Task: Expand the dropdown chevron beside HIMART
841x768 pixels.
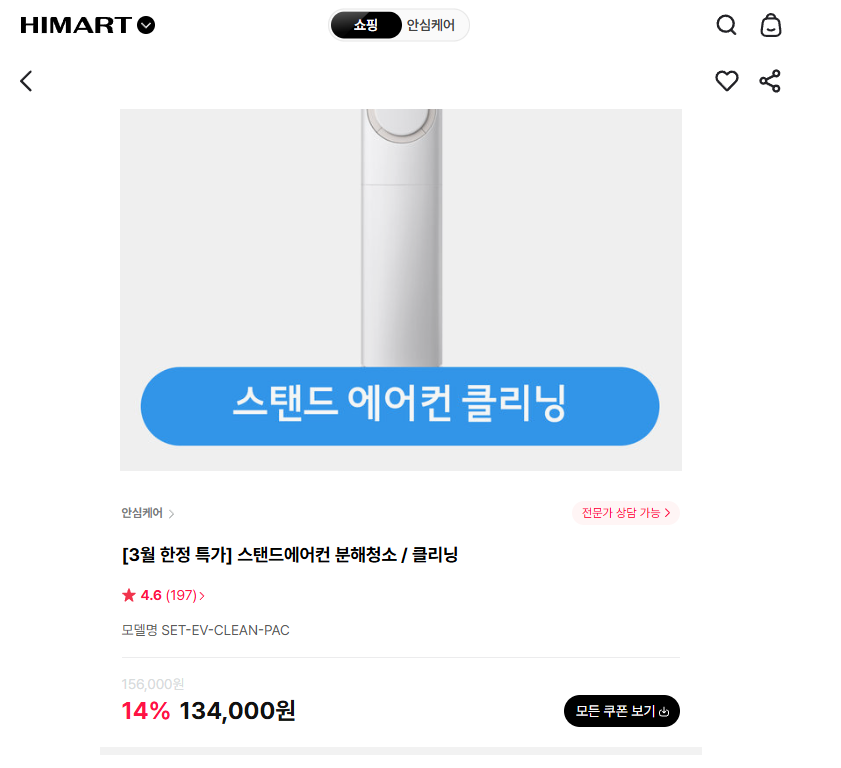Action: coord(146,25)
